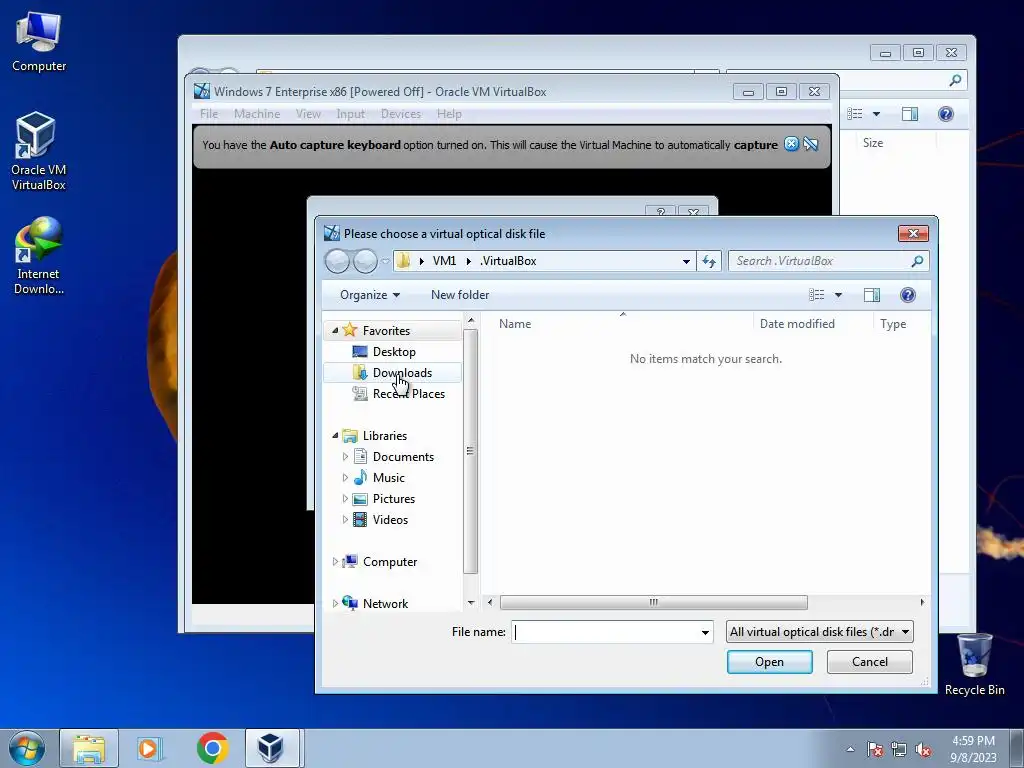The width and height of the screenshot is (1024, 768).
Task: Open the Recycle Bin on desktop
Action: (x=974, y=664)
